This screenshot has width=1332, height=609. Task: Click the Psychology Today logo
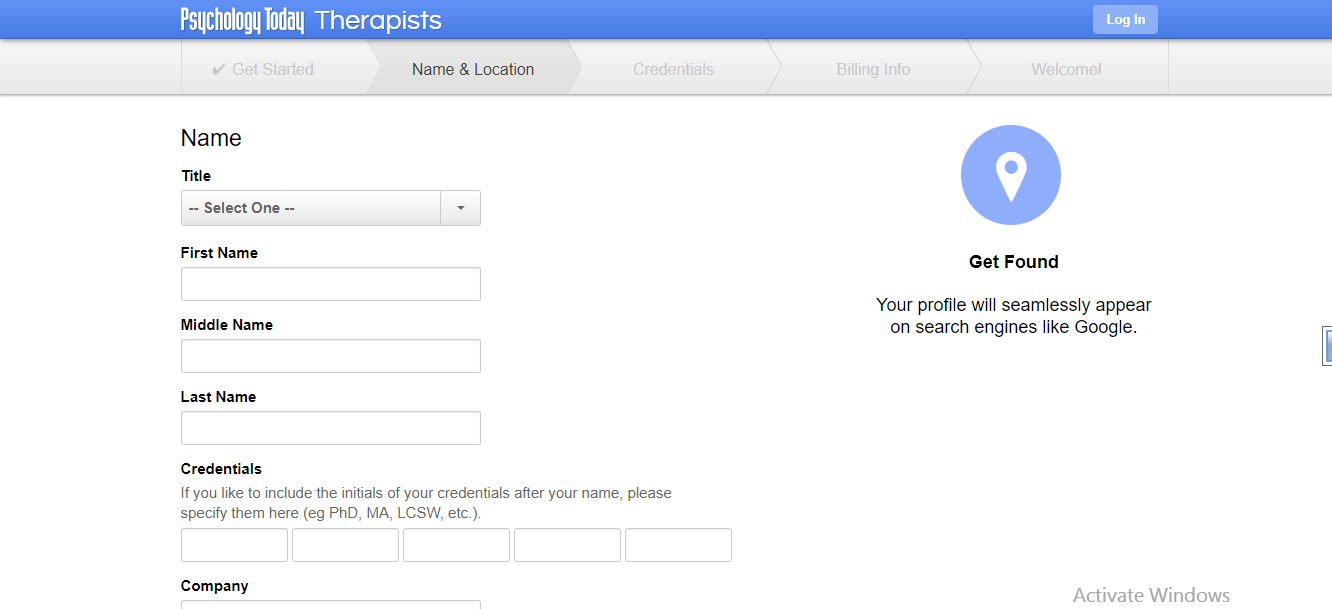(242, 20)
